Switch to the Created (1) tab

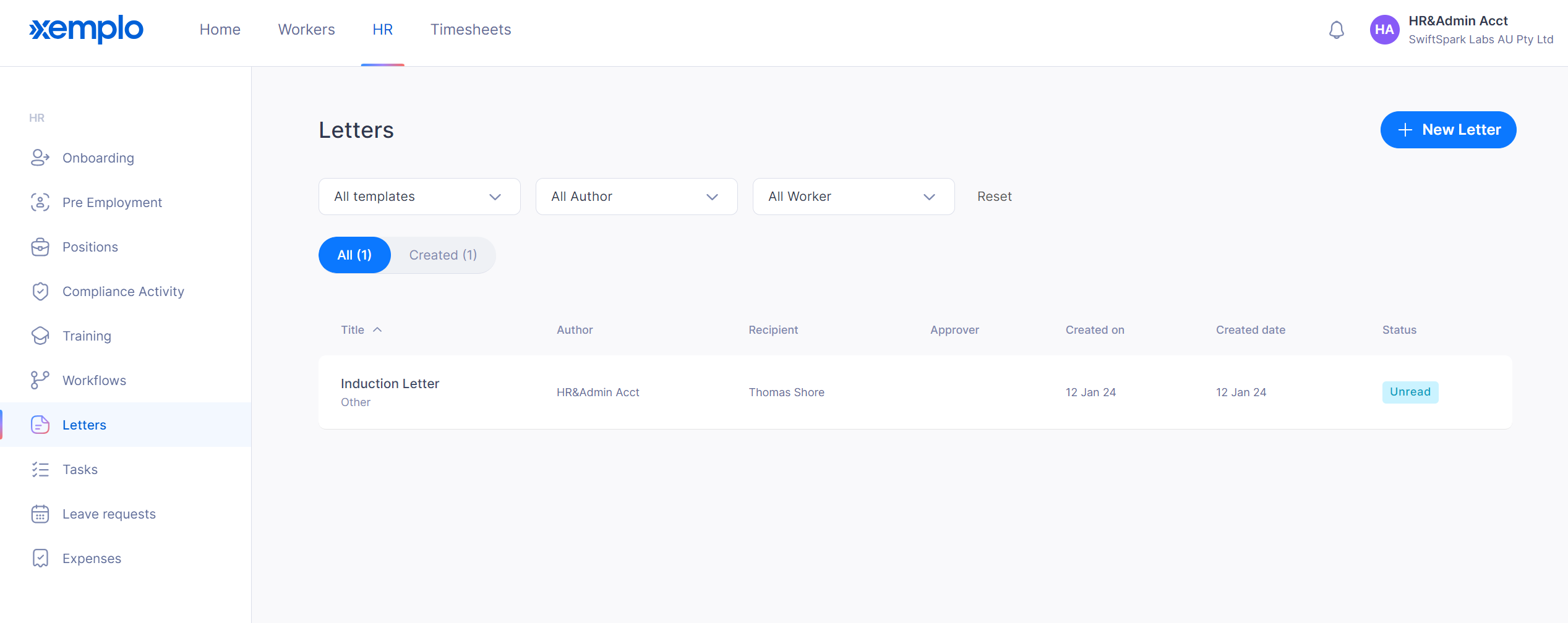pos(443,255)
